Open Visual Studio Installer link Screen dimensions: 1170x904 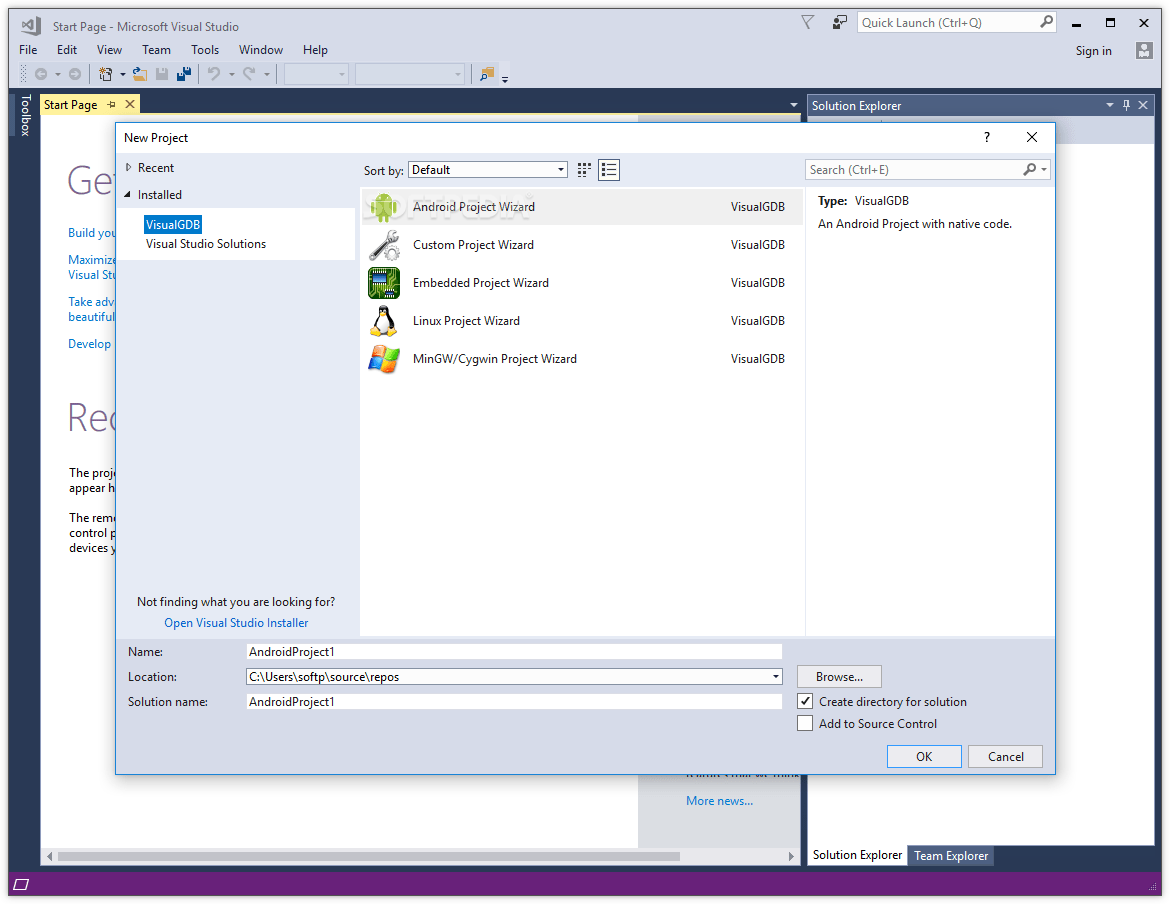click(x=236, y=623)
